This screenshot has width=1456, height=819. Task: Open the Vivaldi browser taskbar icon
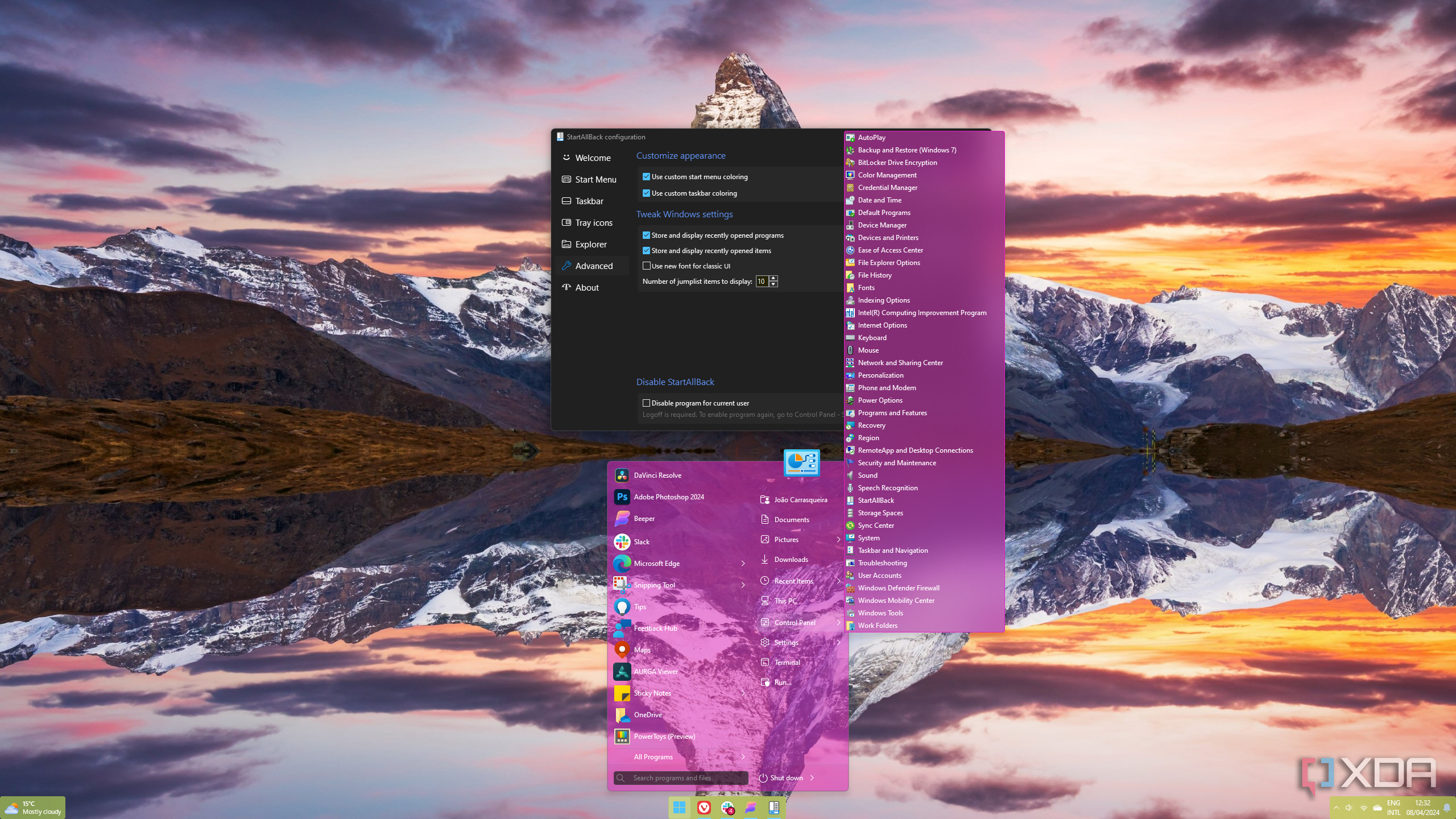point(704,807)
